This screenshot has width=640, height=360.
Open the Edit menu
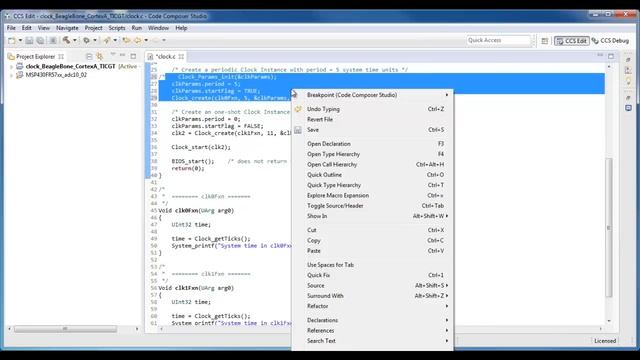click(x=27, y=28)
